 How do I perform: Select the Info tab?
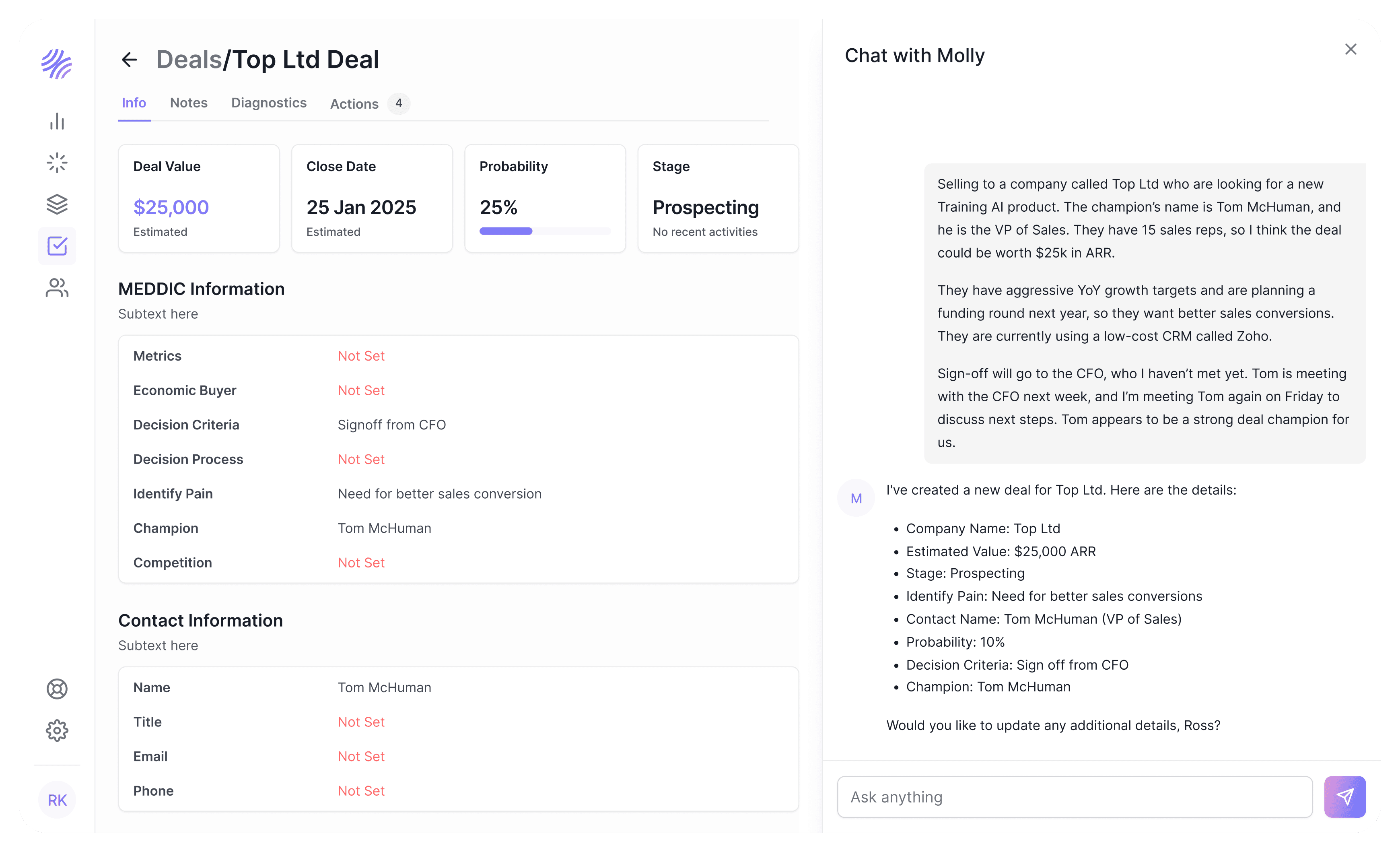[x=134, y=103]
